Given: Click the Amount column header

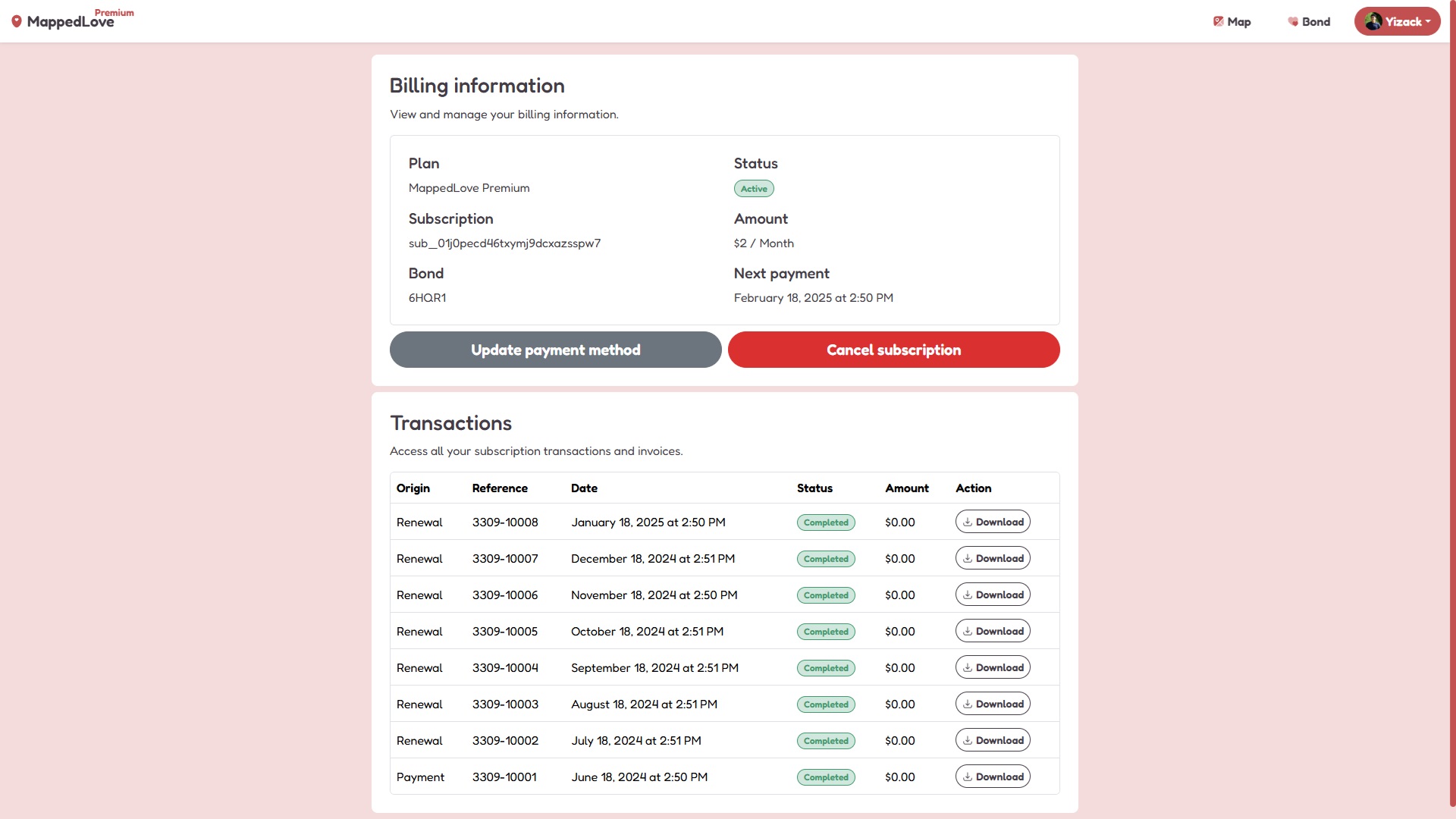Looking at the screenshot, I should tap(907, 488).
